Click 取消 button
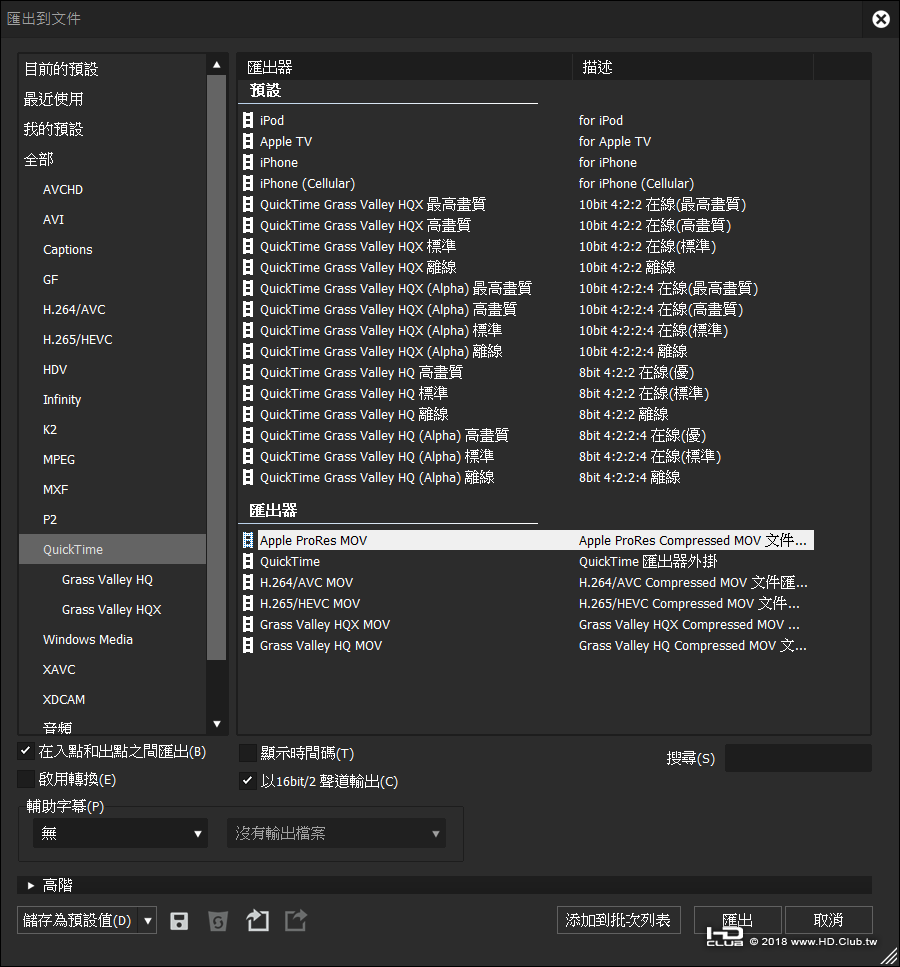Viewport: 900px width, 967px height. click(828, 920)
